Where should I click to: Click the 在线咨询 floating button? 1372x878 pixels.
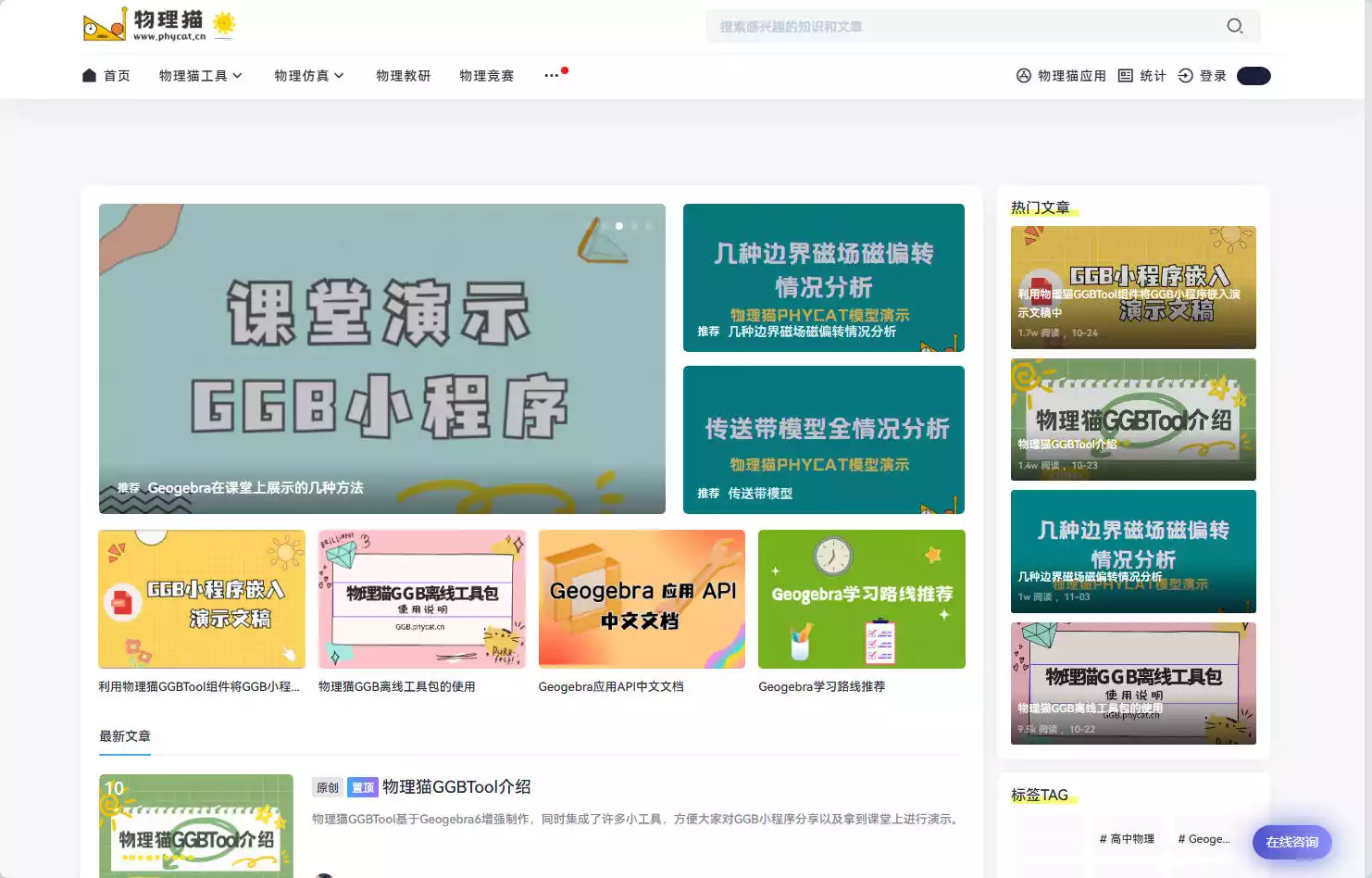1292,843
